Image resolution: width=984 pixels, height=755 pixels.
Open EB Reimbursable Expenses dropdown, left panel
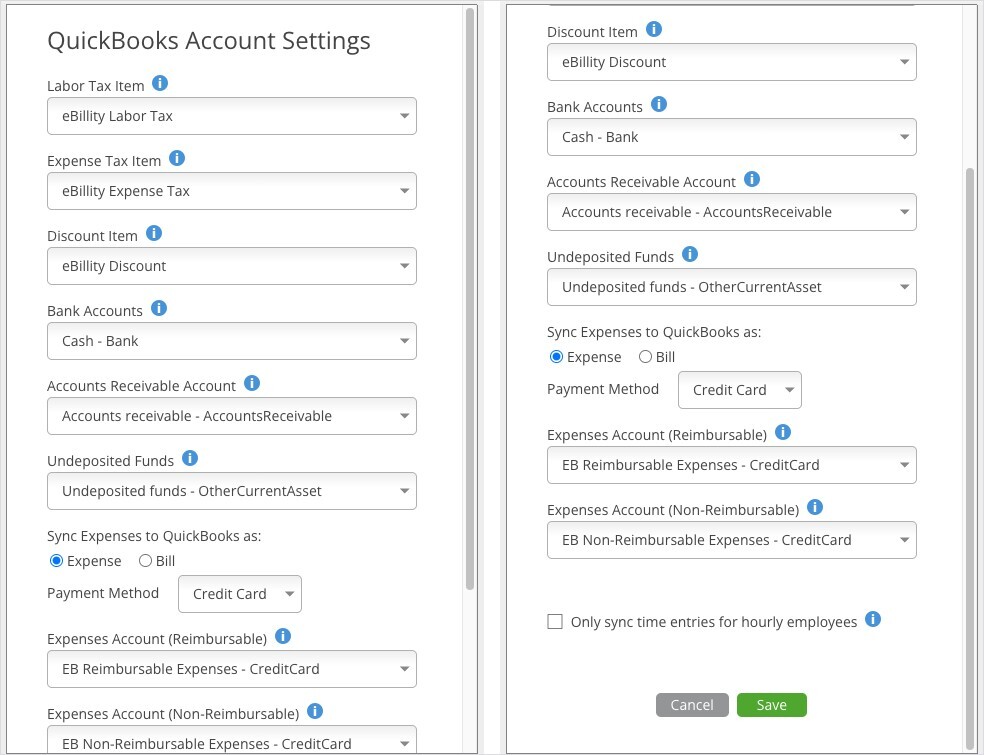(232, 669)
